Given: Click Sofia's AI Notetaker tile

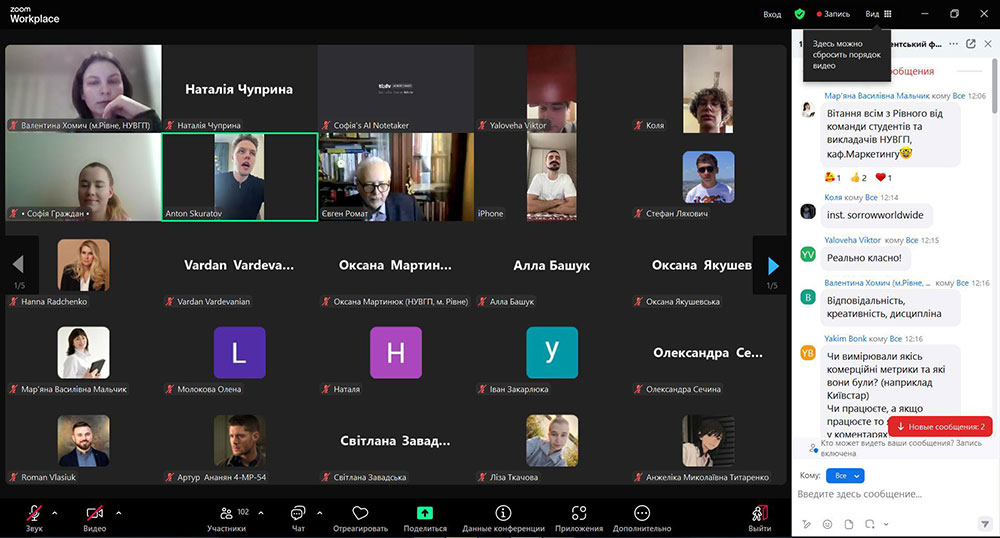Looking at the screenshot, I should coord(396,89).
